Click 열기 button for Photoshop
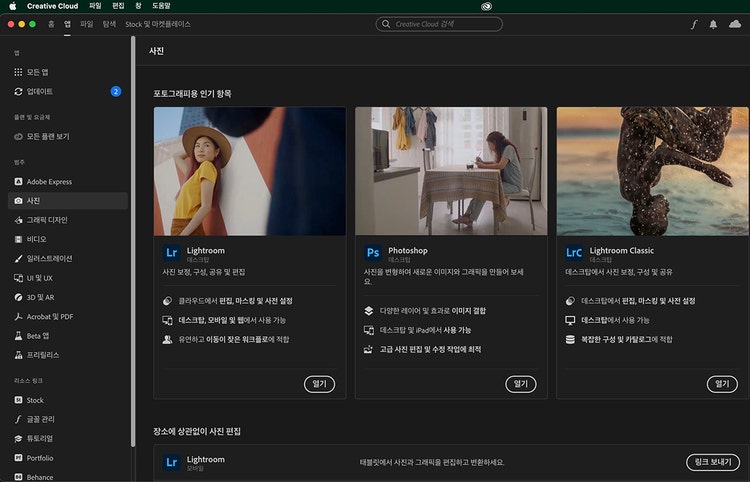Image resolution: width=750 pixels, height=482 pixels. 520,383
